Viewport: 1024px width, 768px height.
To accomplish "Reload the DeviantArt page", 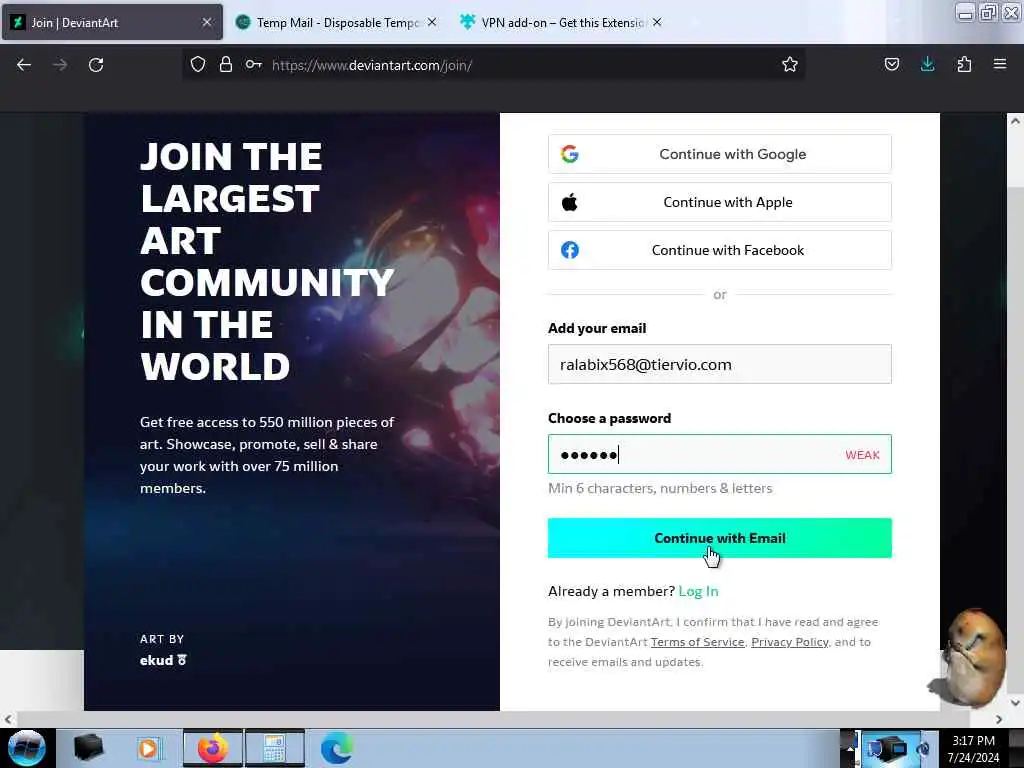I will coord(96,65).
